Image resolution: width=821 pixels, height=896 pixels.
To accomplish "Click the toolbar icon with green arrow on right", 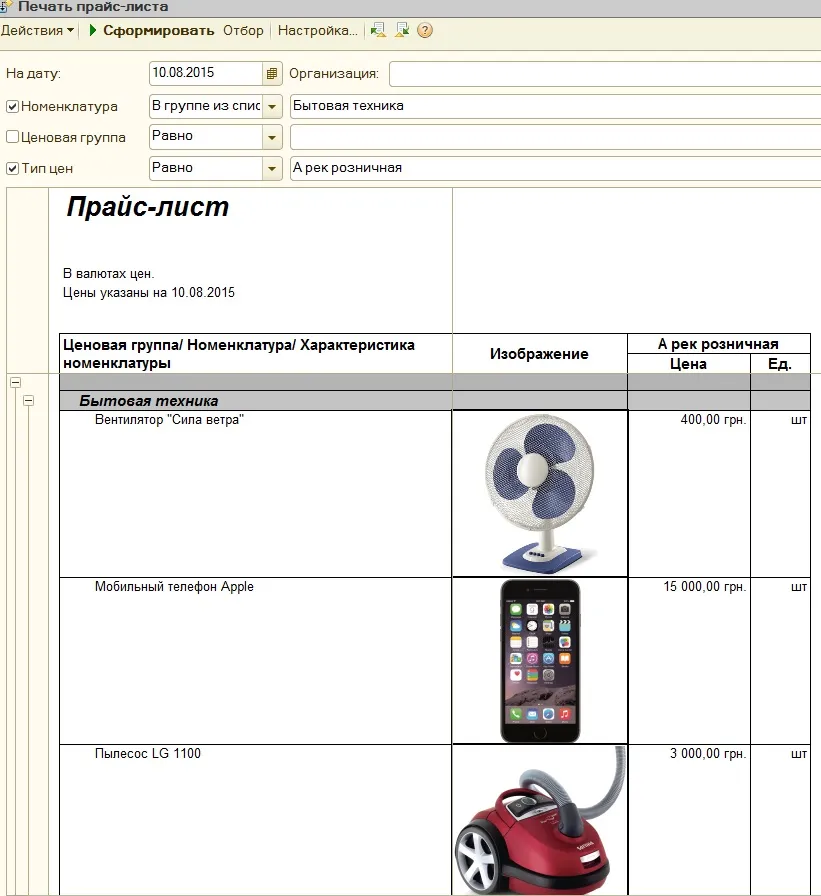I will coord(402,30).
